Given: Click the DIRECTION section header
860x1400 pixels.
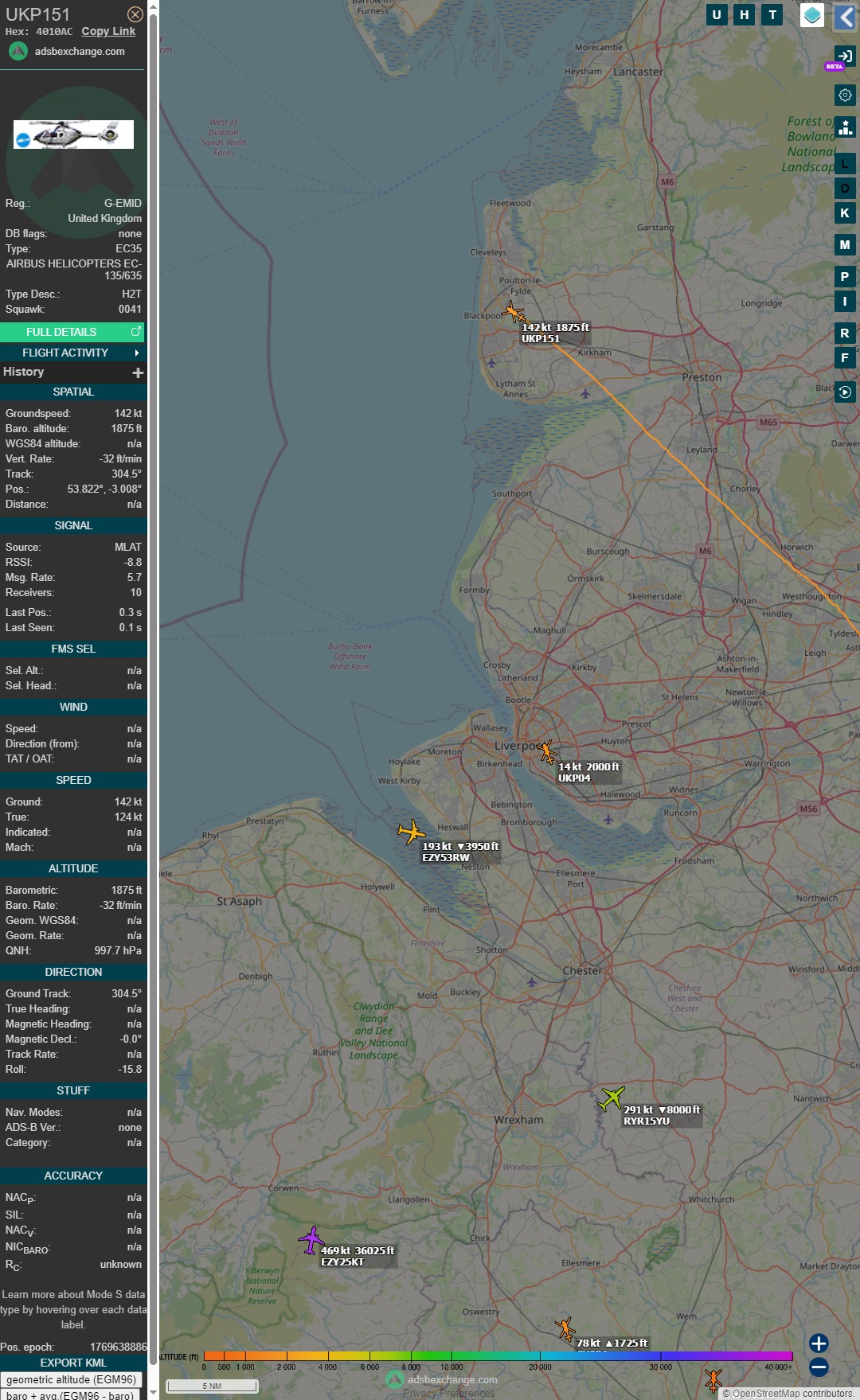Looking at the screenshot, I should (73, 972).
